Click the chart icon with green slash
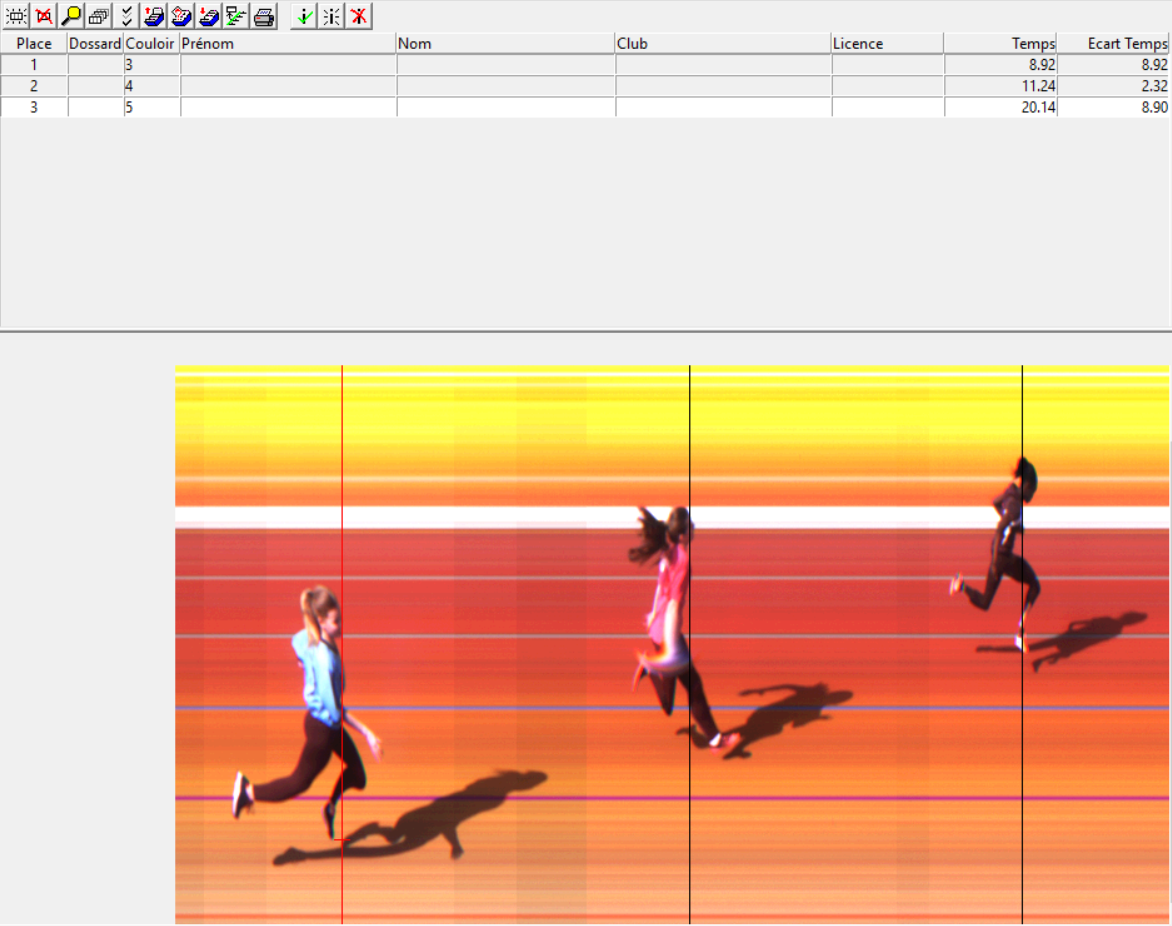This screenshot has width=1172, height=926. pos(236,16)
